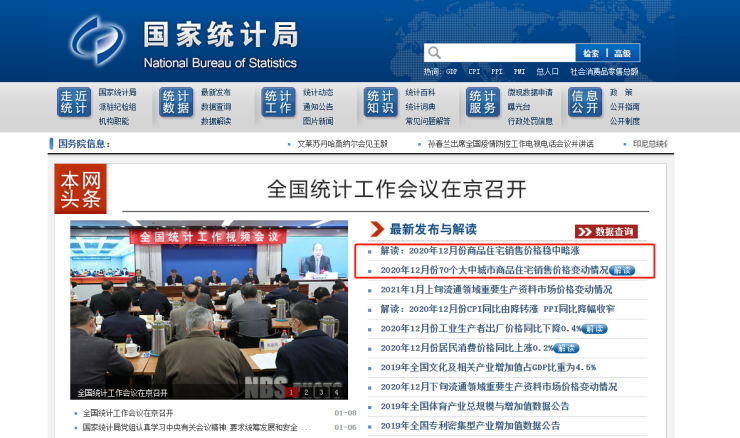This screenshot has width=740, height=438.
Task: Click 解读 badge on 工业生产者出厂价格 row
Action: (x=594, y=329)
